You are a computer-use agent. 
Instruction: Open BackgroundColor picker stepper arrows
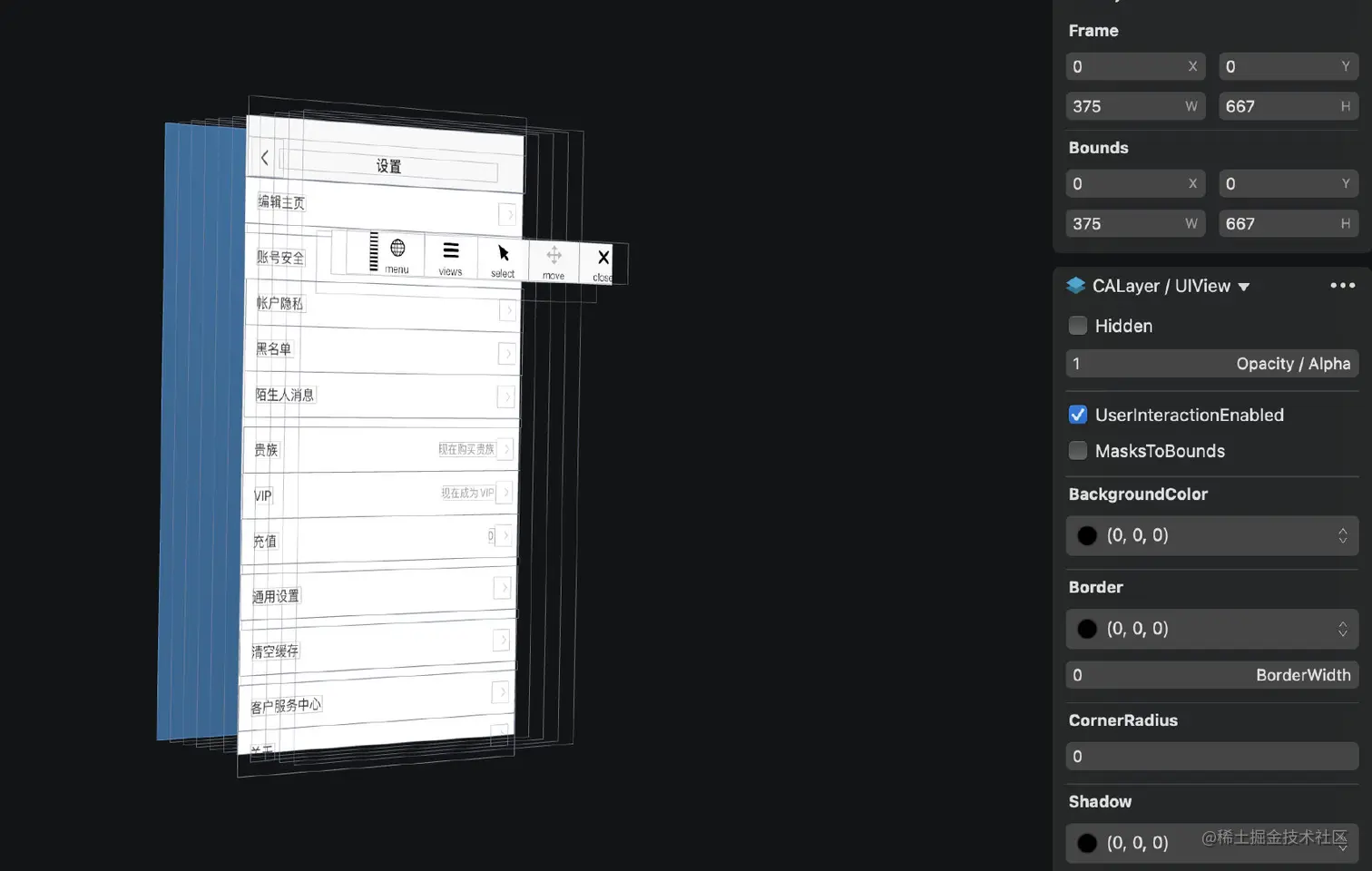coord(1343,535)
